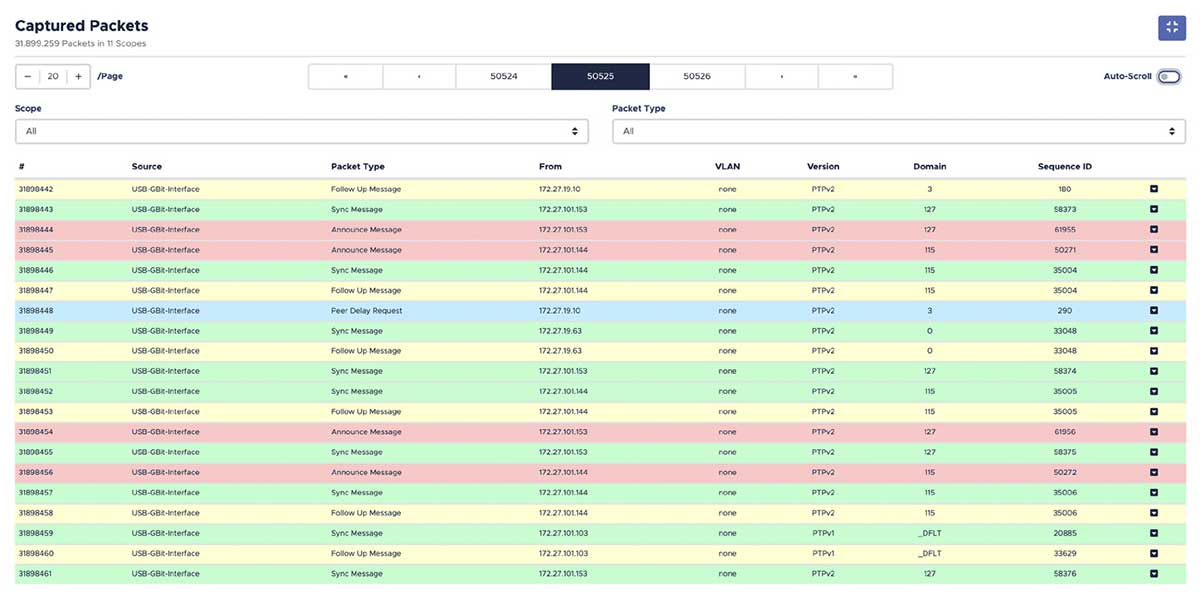Expand details of packet 31898461

coord(1153,574)
